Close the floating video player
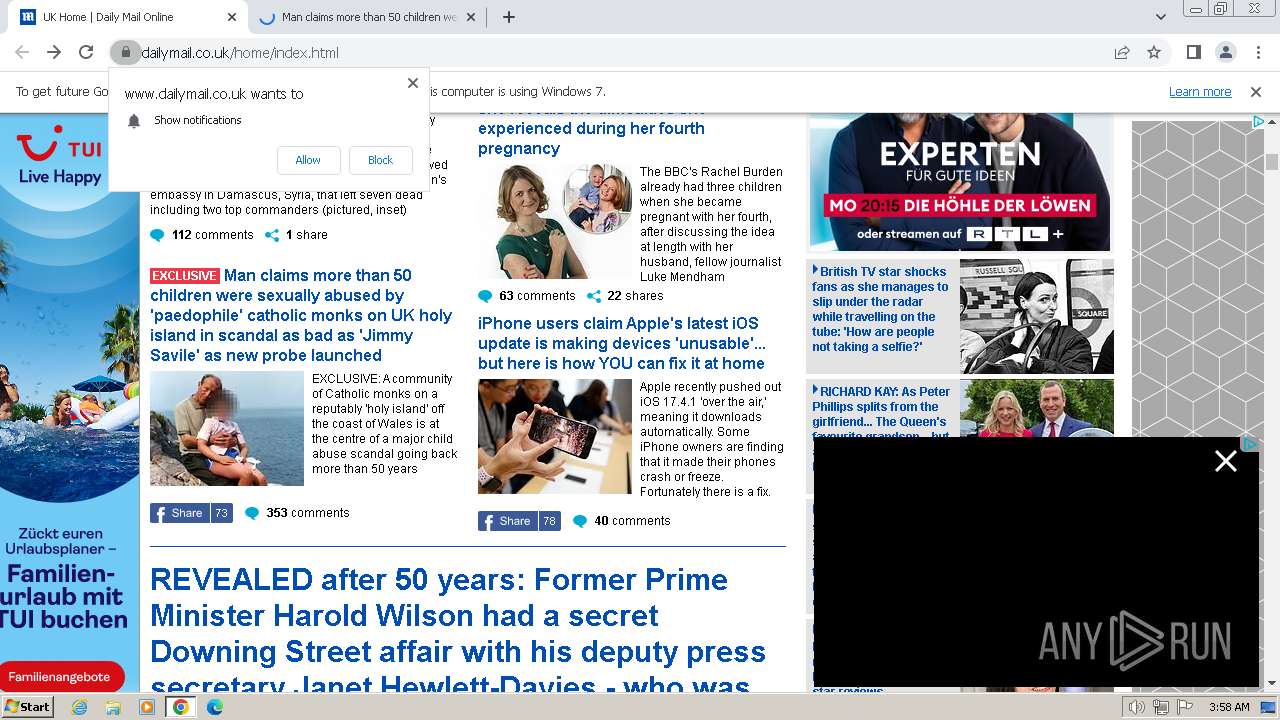The height and width of the screenshot is (720, 1280). (1226, 461)
